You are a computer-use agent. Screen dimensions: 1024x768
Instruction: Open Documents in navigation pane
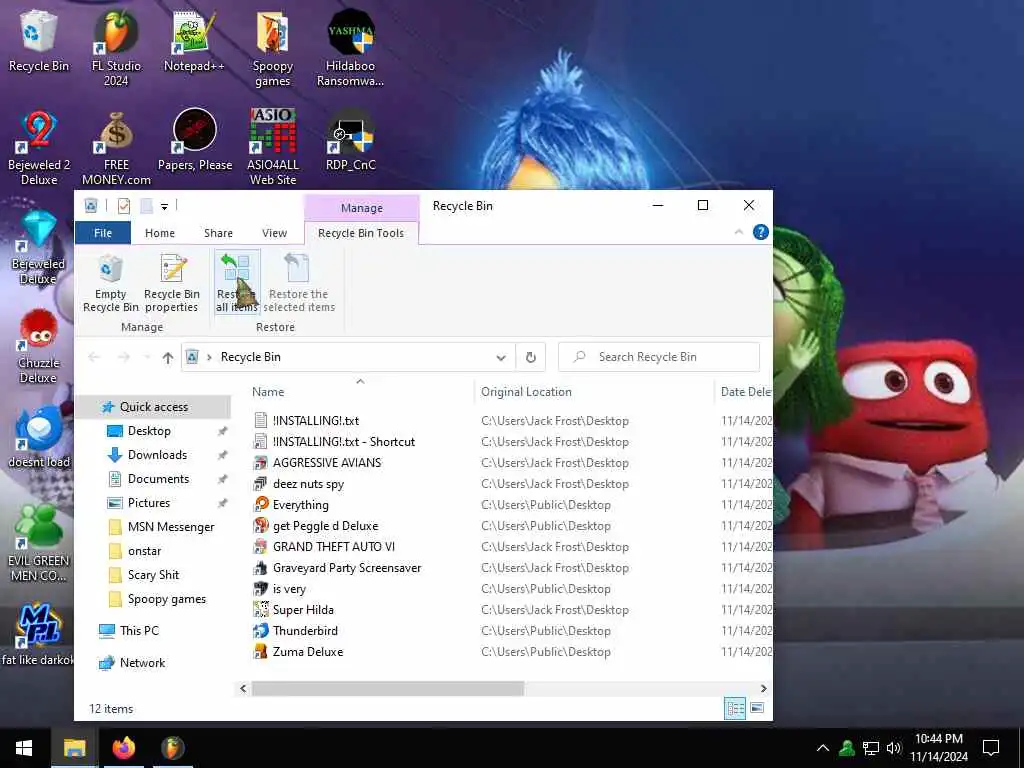coord(158,479)
